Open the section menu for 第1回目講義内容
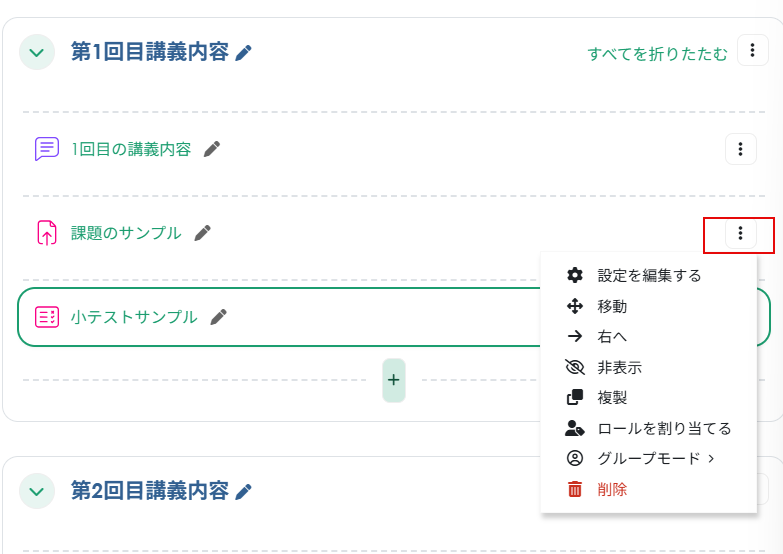Image resolution: width=783 pixels, height=554 pixels. pyautogui.click(x=752, y=51)
